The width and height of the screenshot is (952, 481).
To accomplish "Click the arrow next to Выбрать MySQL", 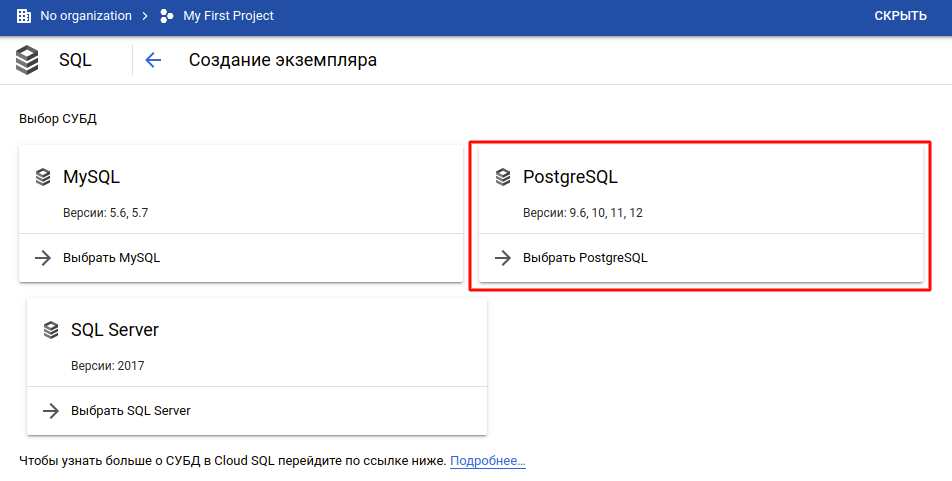I will click(x=42, y=258).
